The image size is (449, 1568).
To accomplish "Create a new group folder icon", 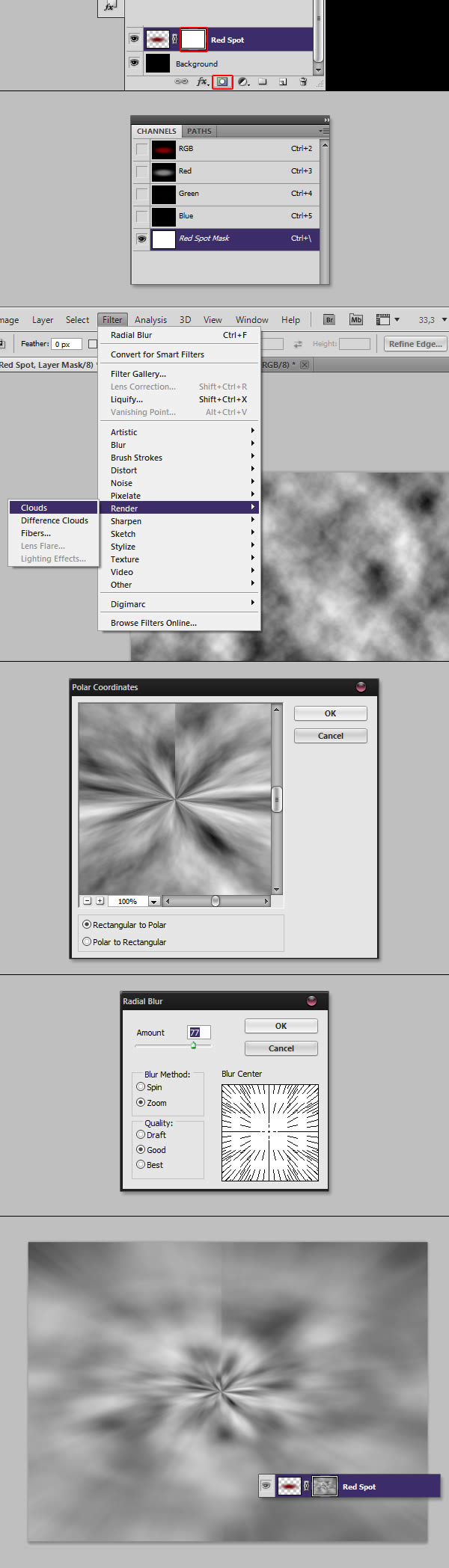I will [x=263, y=82].
